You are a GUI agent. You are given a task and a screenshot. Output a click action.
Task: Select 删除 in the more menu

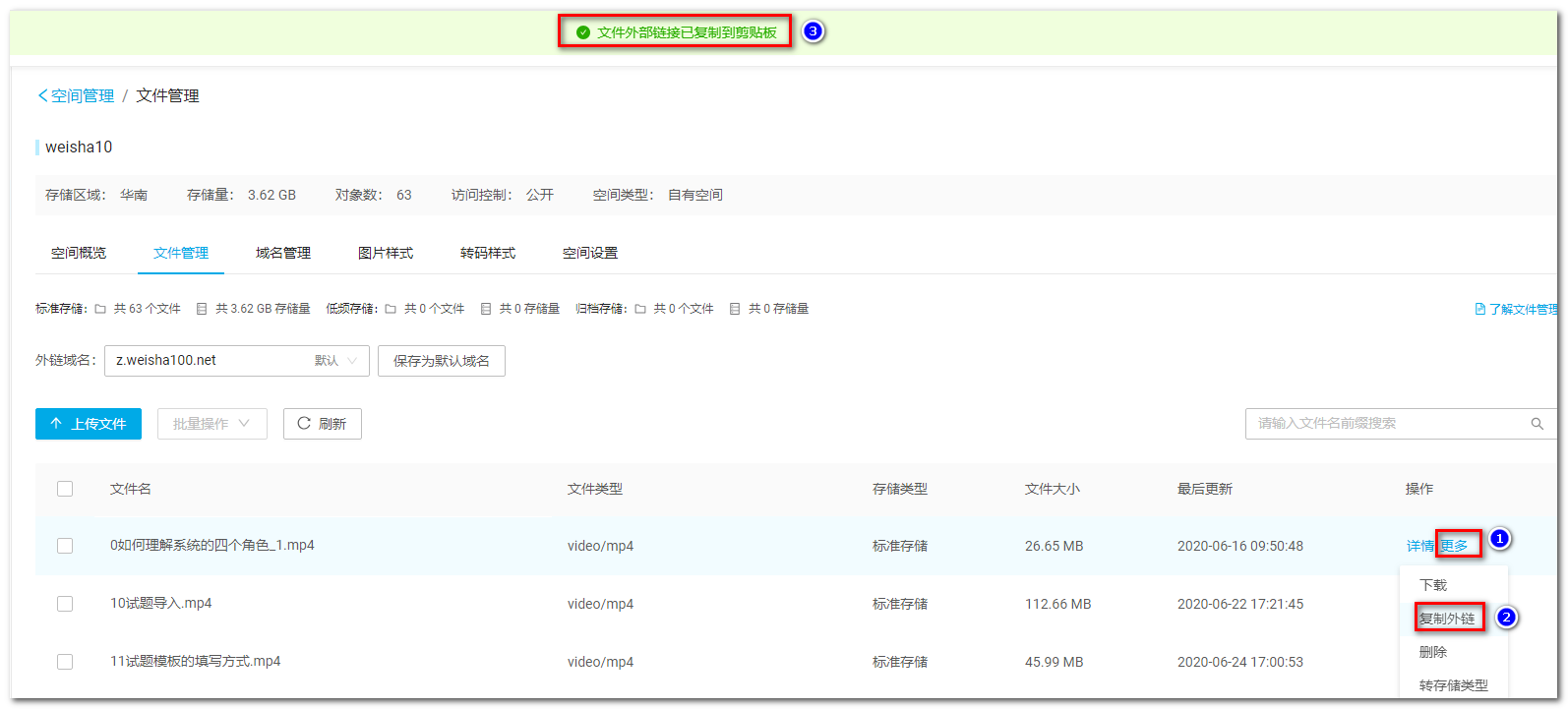coord(1433,652)
